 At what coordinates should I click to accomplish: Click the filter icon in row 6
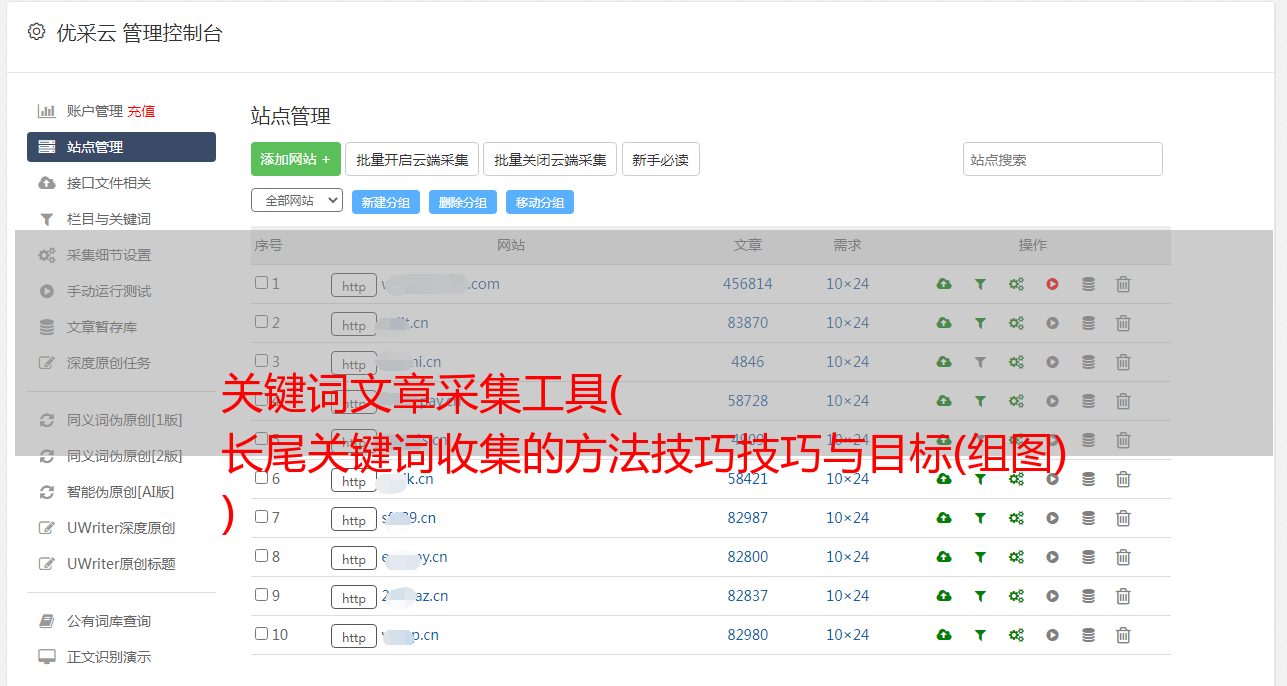tap(980, 479)
